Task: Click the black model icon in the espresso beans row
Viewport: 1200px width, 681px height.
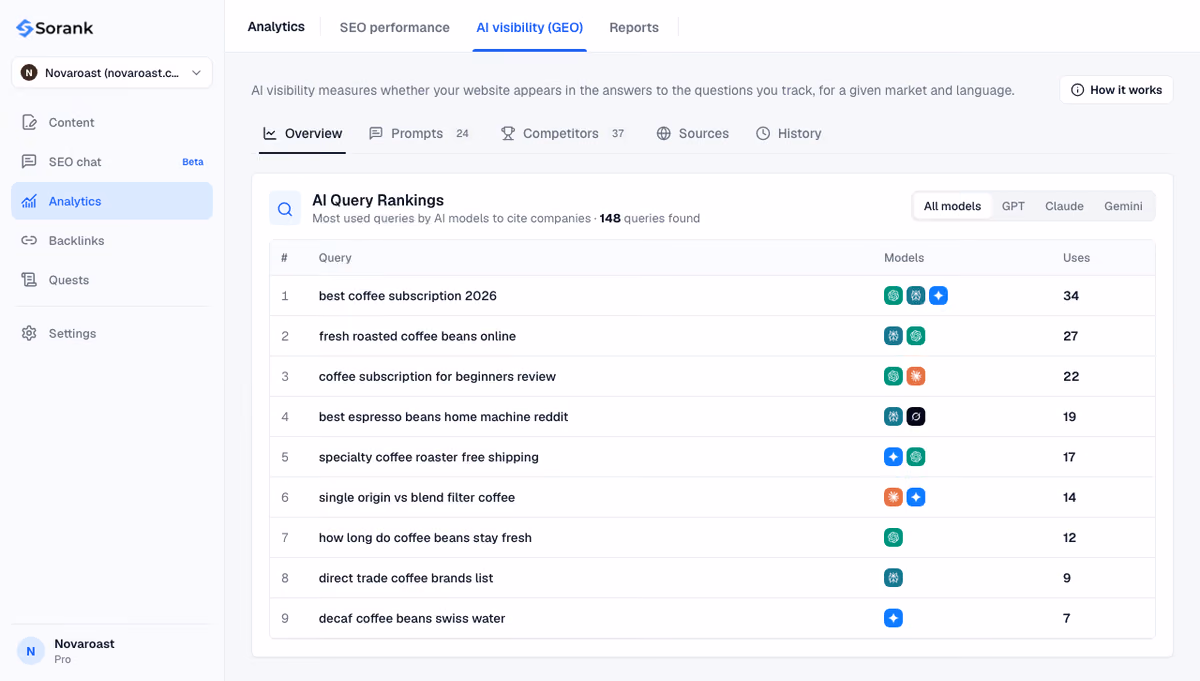Action: pyautogui.click(x=916, y=417)
